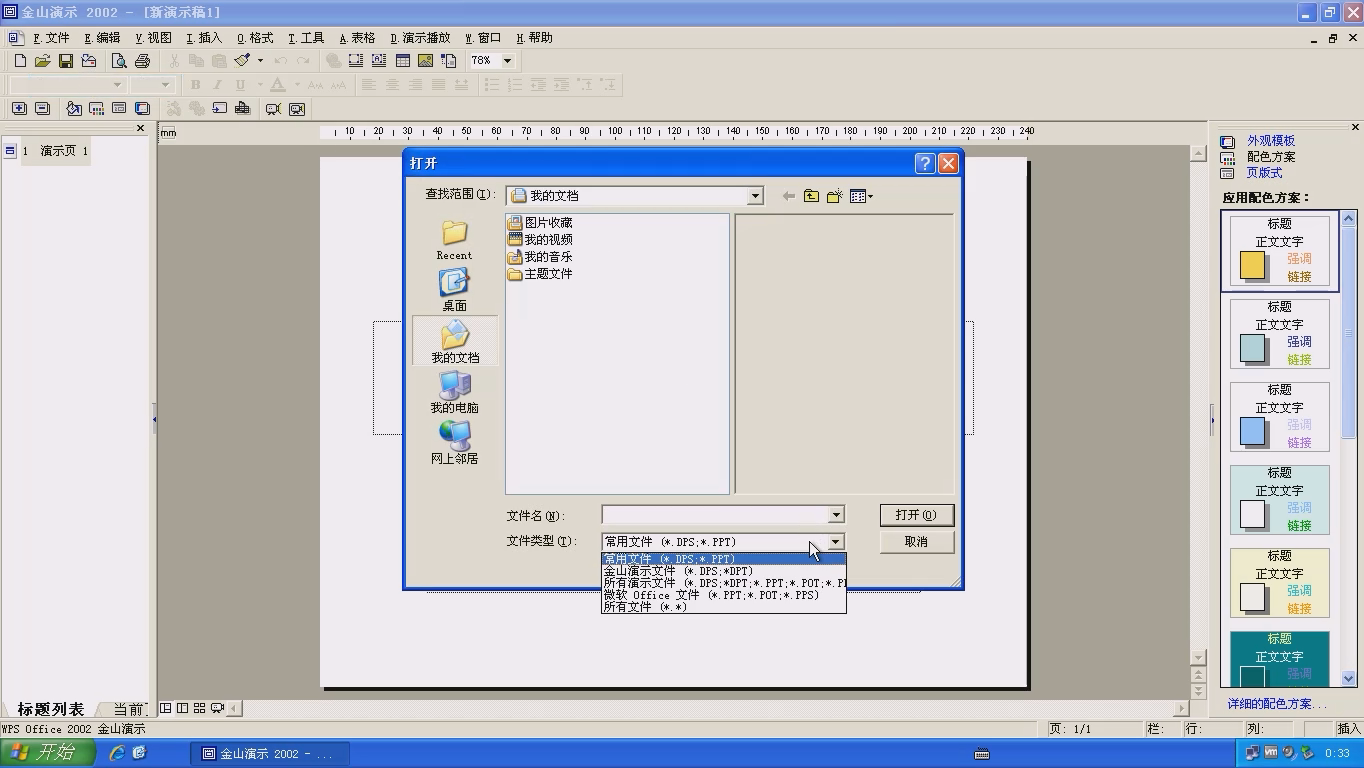Open 我的电脑 from the places sidebar
The width and height of the screenshot is (1364, 768).
coord(454,392)
